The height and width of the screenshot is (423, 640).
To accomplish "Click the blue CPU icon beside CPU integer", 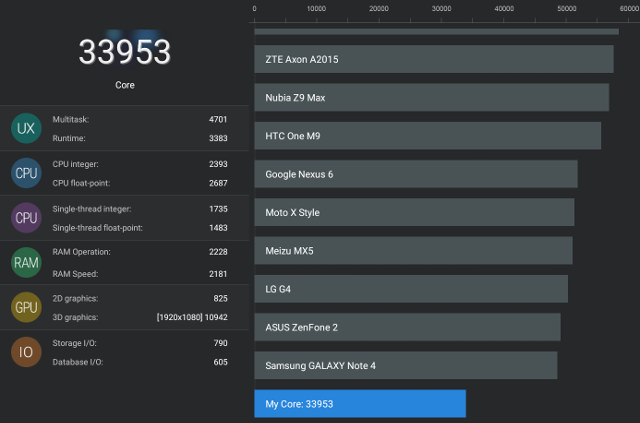I will (x=26, y=173).
